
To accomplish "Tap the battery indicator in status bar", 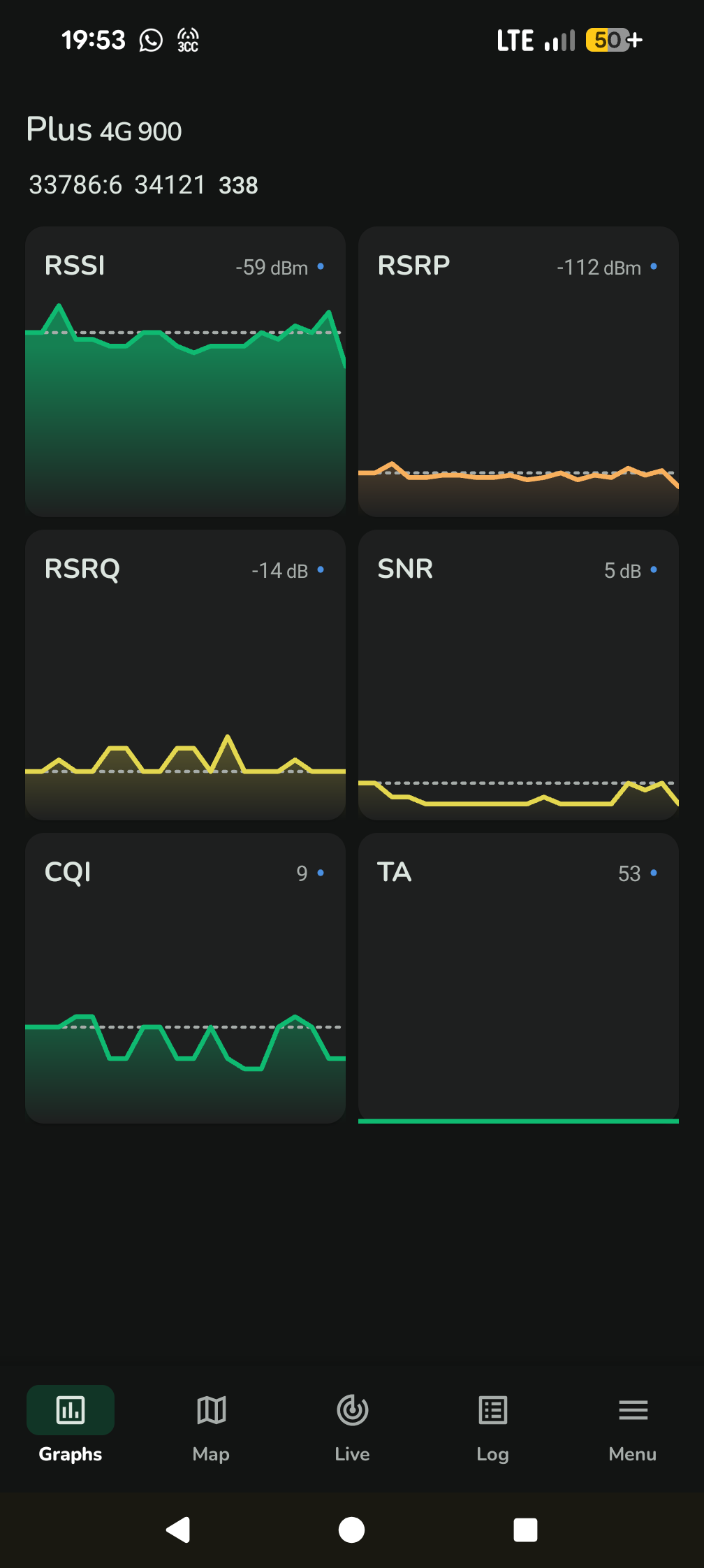I will 614,41.
